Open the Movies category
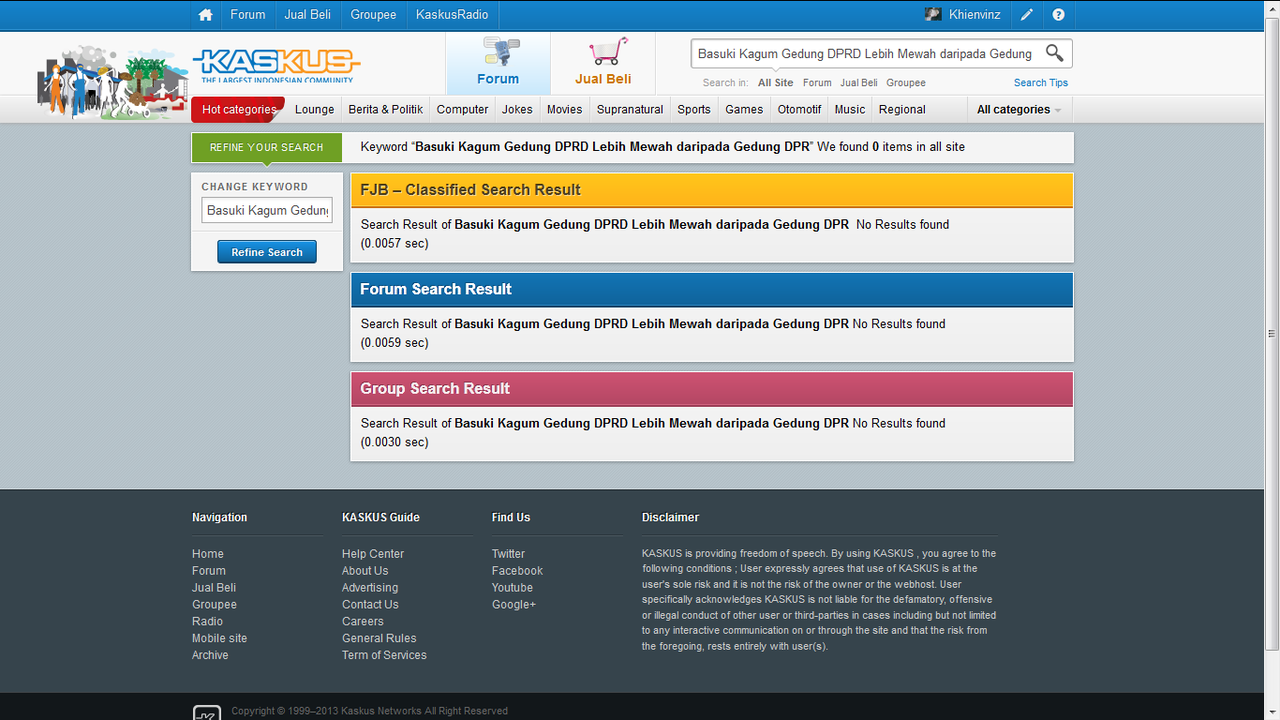This screenshot has width=1280, height=720. (565, 110)
